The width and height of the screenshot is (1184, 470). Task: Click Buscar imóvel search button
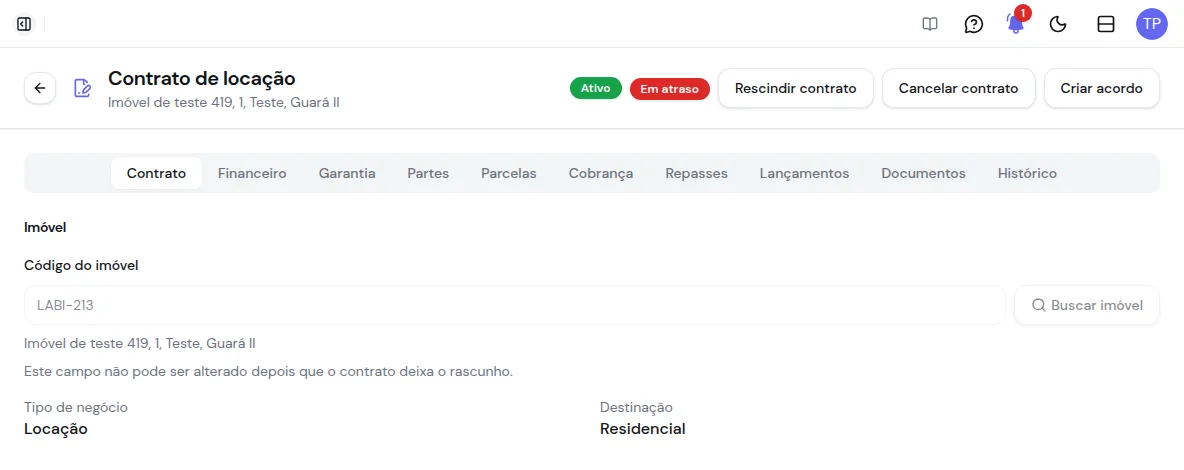point(1087,305)
